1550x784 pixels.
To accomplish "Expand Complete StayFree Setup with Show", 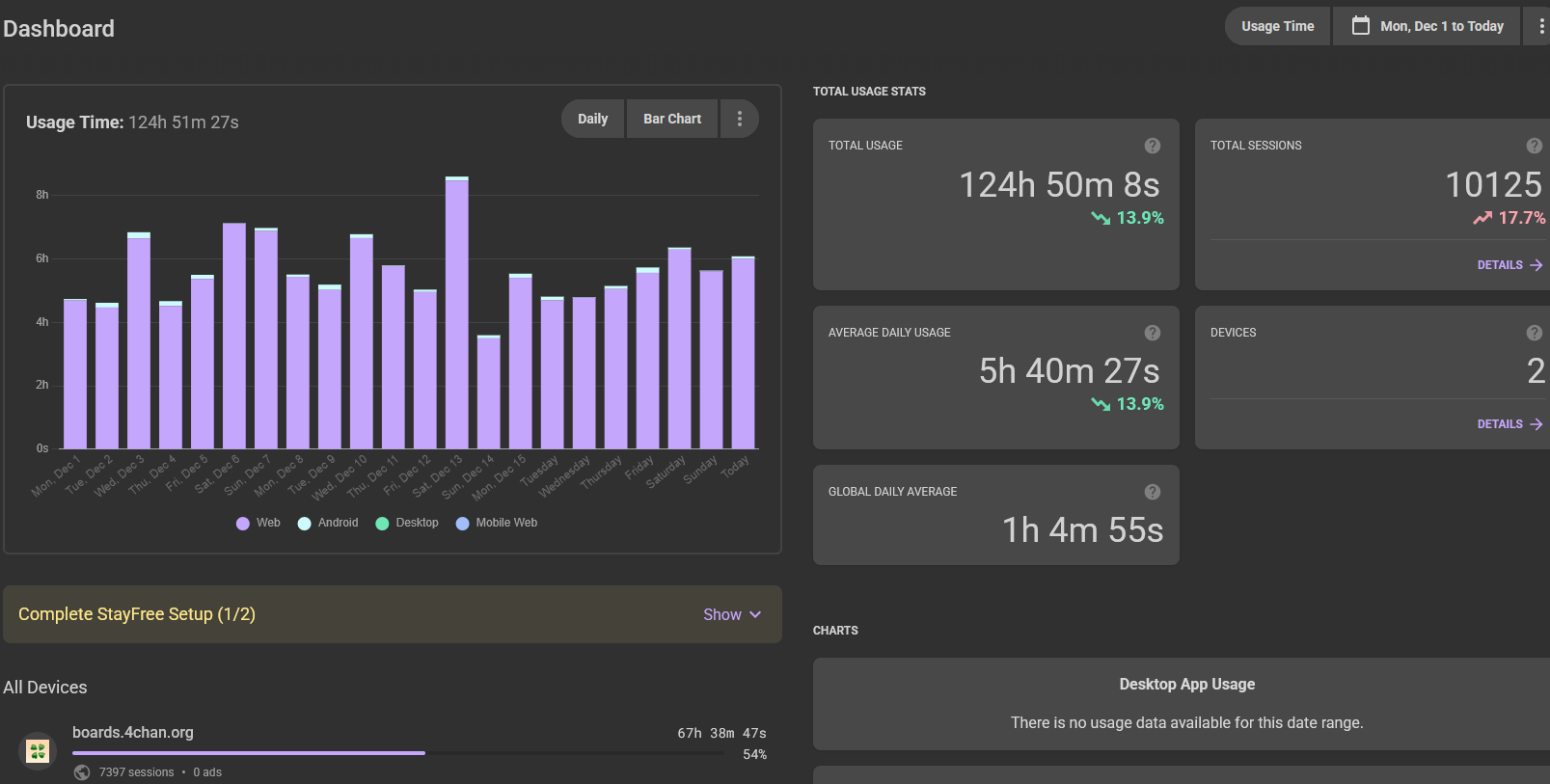I will click(x=732, y=614).
